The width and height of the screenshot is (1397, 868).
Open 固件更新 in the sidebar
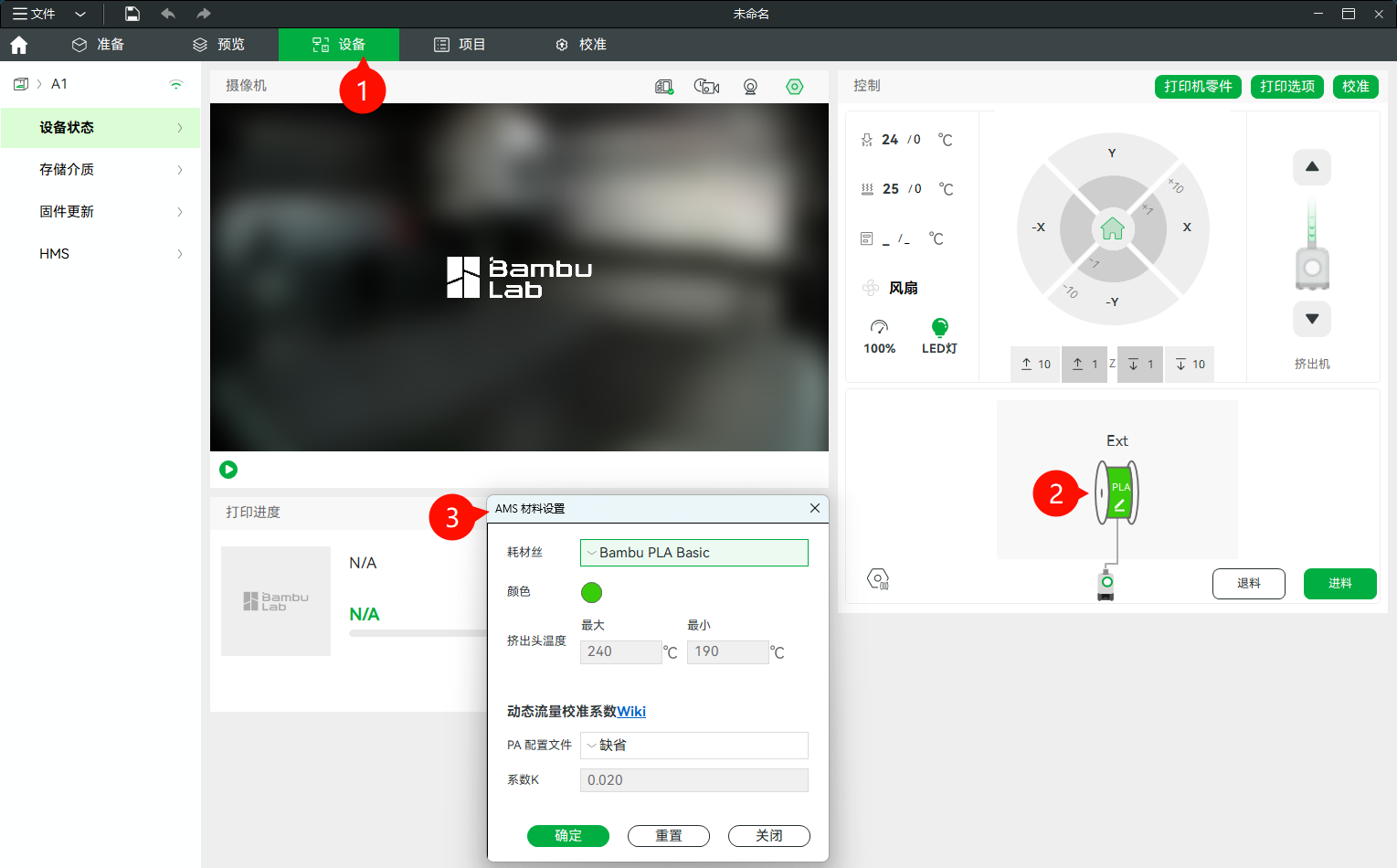coord(101,212)
